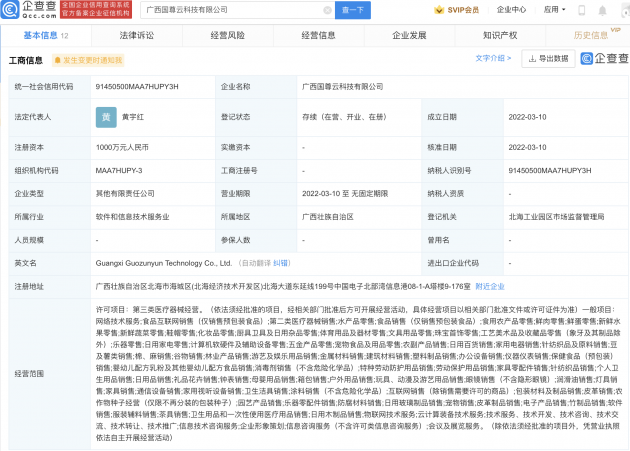The width and height of the screenshot is (630, 451).
Task: Open the 文字介绍 link
Action: (x=493, y=58)
